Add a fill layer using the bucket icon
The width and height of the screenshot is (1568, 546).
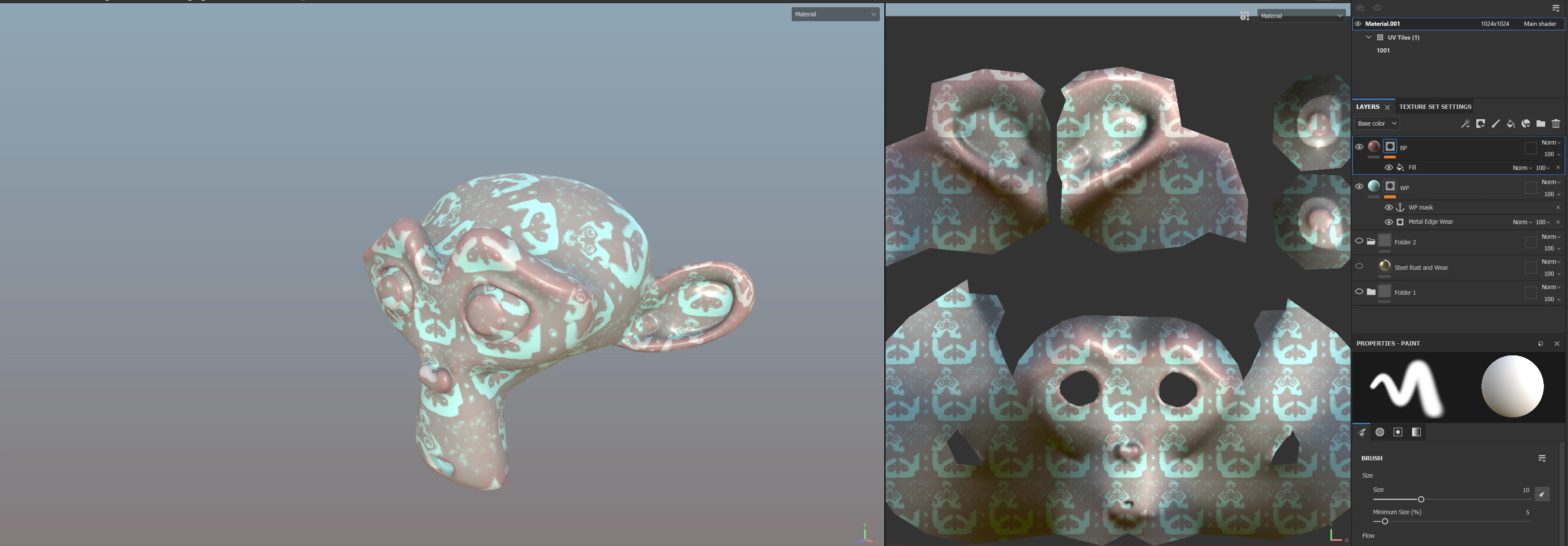click(x=1511, y=123)
